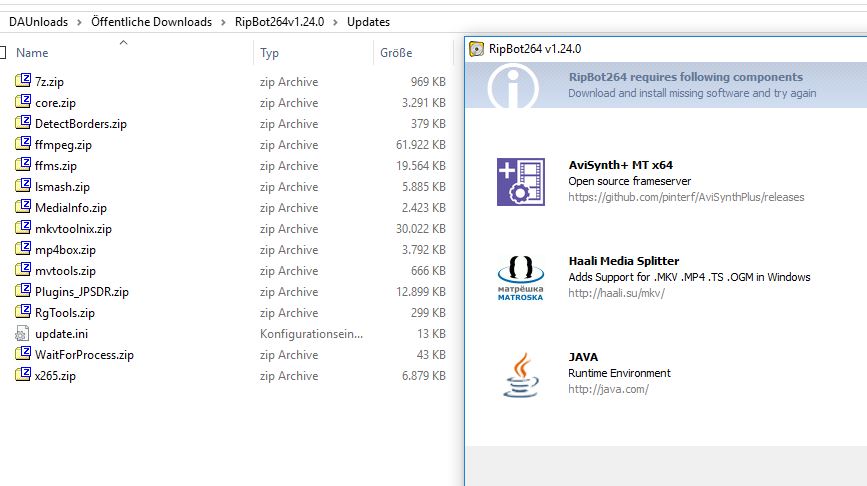Select the file name update.ini
Image resolution: width=867 pixels, height=486 pixels.
61,334
